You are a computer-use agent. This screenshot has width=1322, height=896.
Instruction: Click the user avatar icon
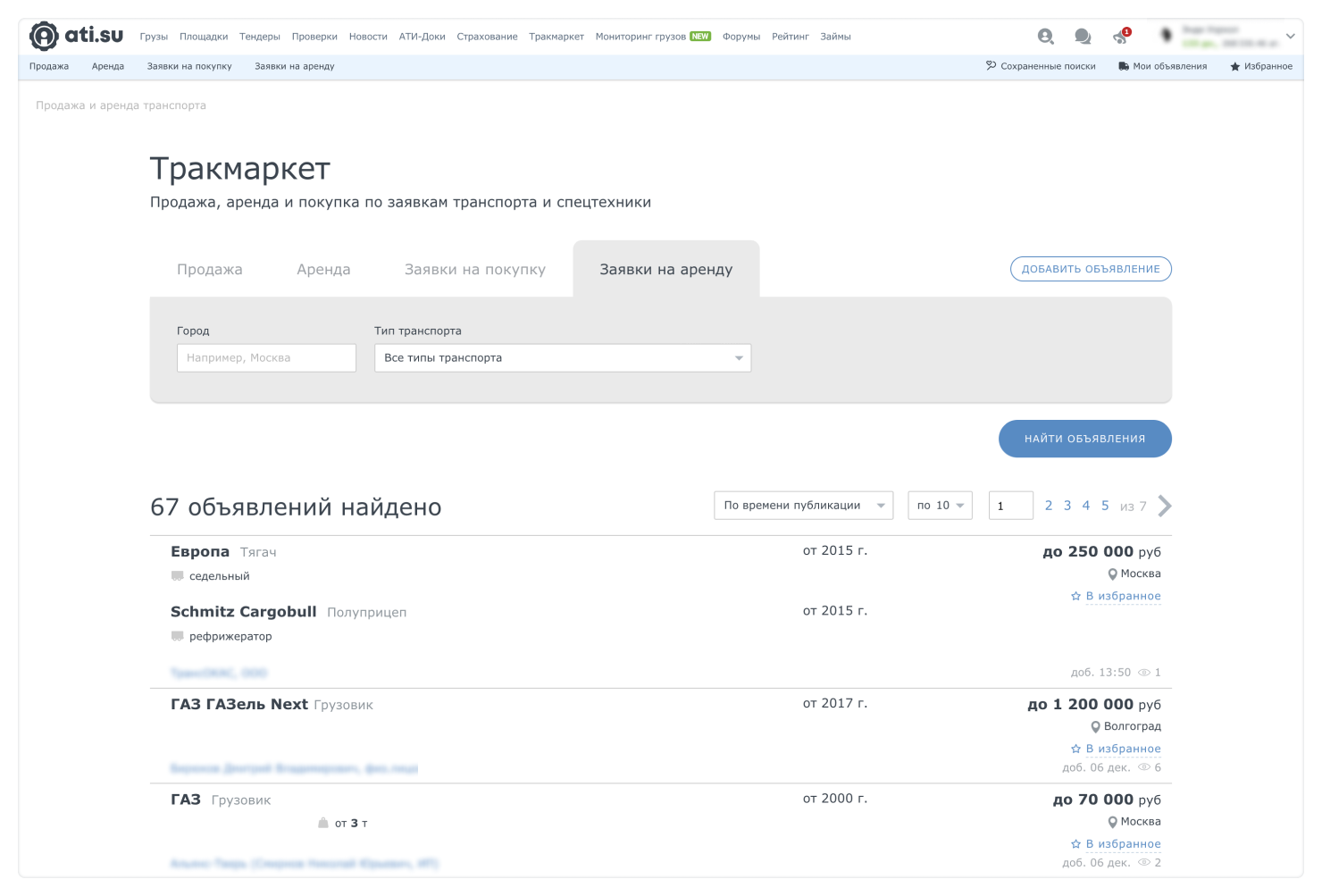point(1166,36)
